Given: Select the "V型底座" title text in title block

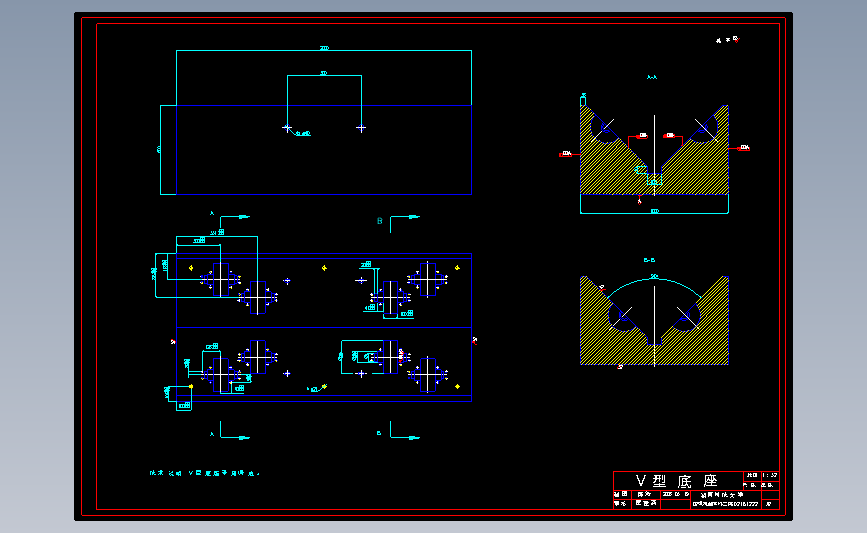Looking at the screenshot, I should 677,480.
